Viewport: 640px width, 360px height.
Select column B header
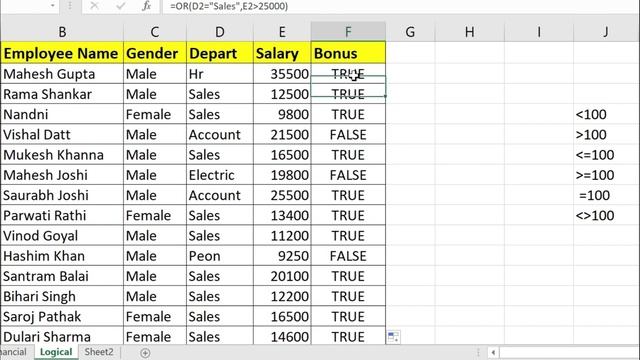[x=62, y=31]
